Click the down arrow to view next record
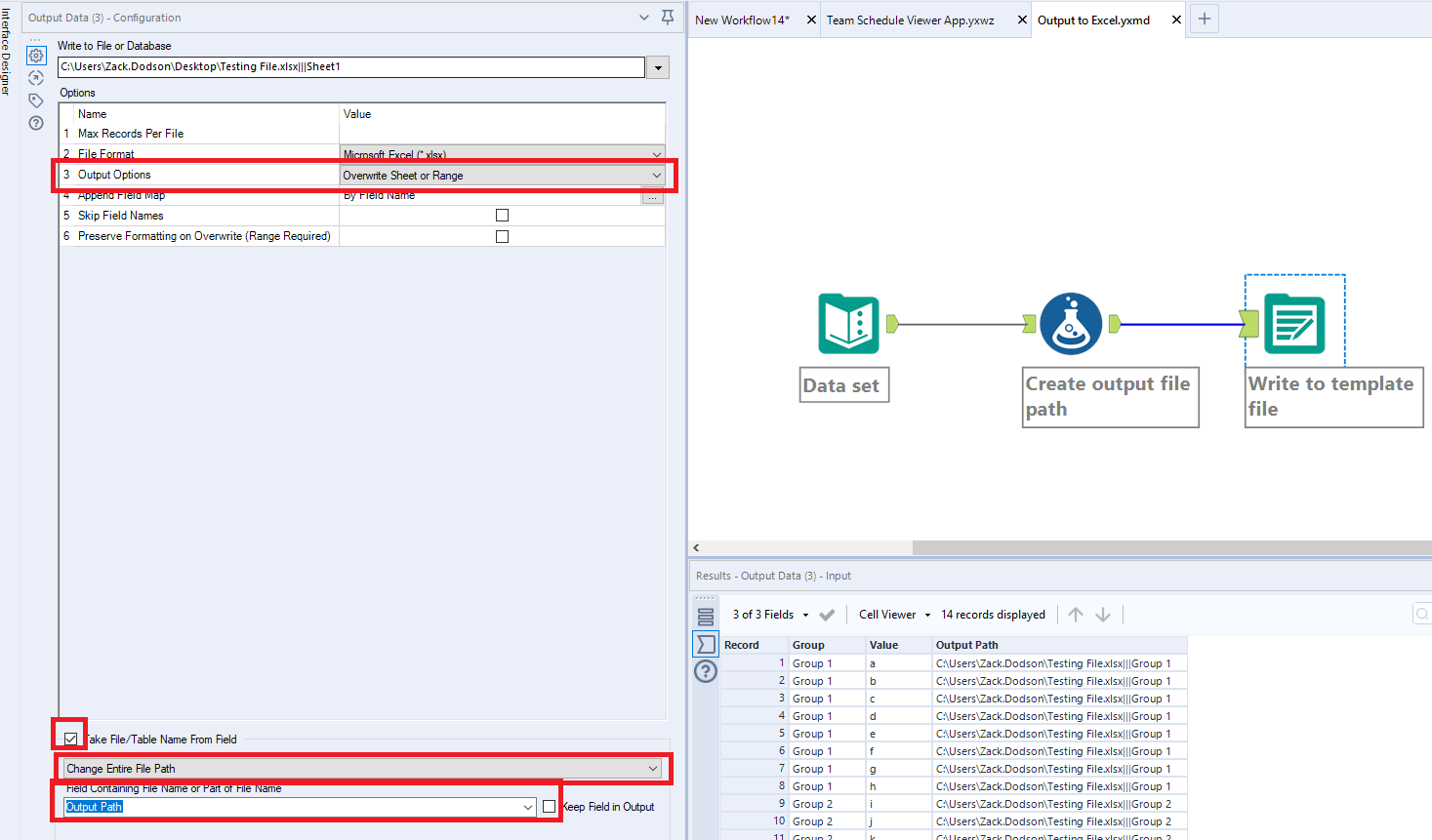Screen dimensions: 1432x840 click(x=1103, y=614)
